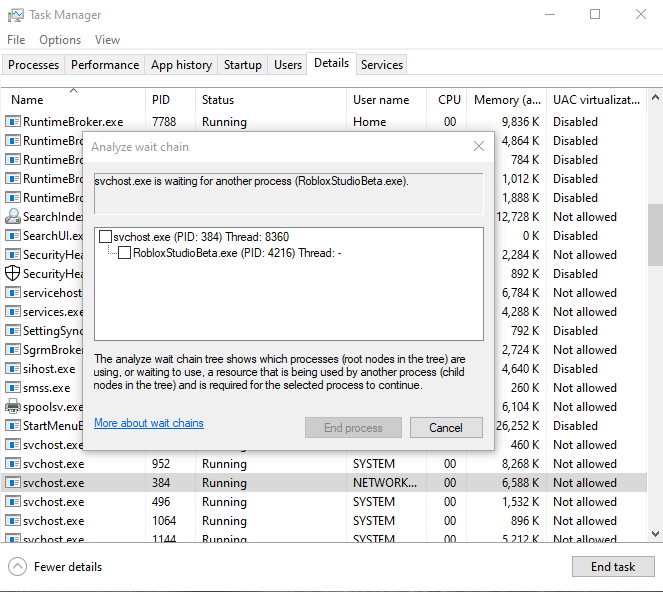Click the Security Health shield icon
The width and height of the screenshot is (663, 592).
pos(13,273)
